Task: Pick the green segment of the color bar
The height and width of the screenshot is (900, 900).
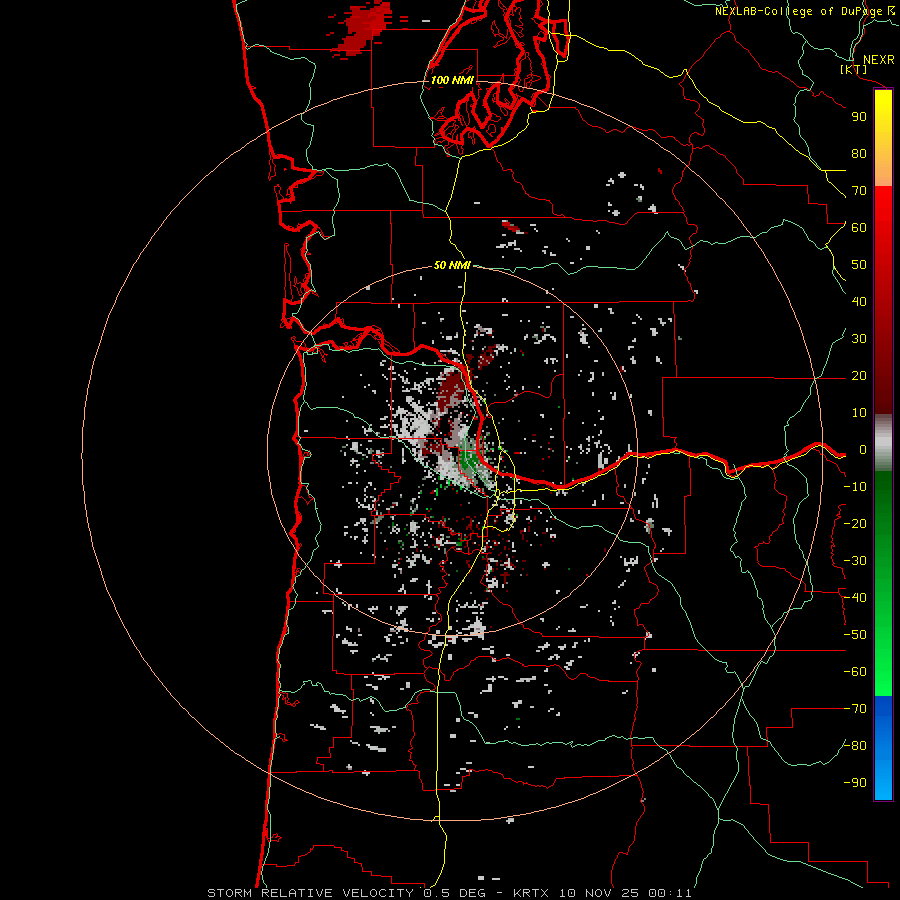Action: 883,584
